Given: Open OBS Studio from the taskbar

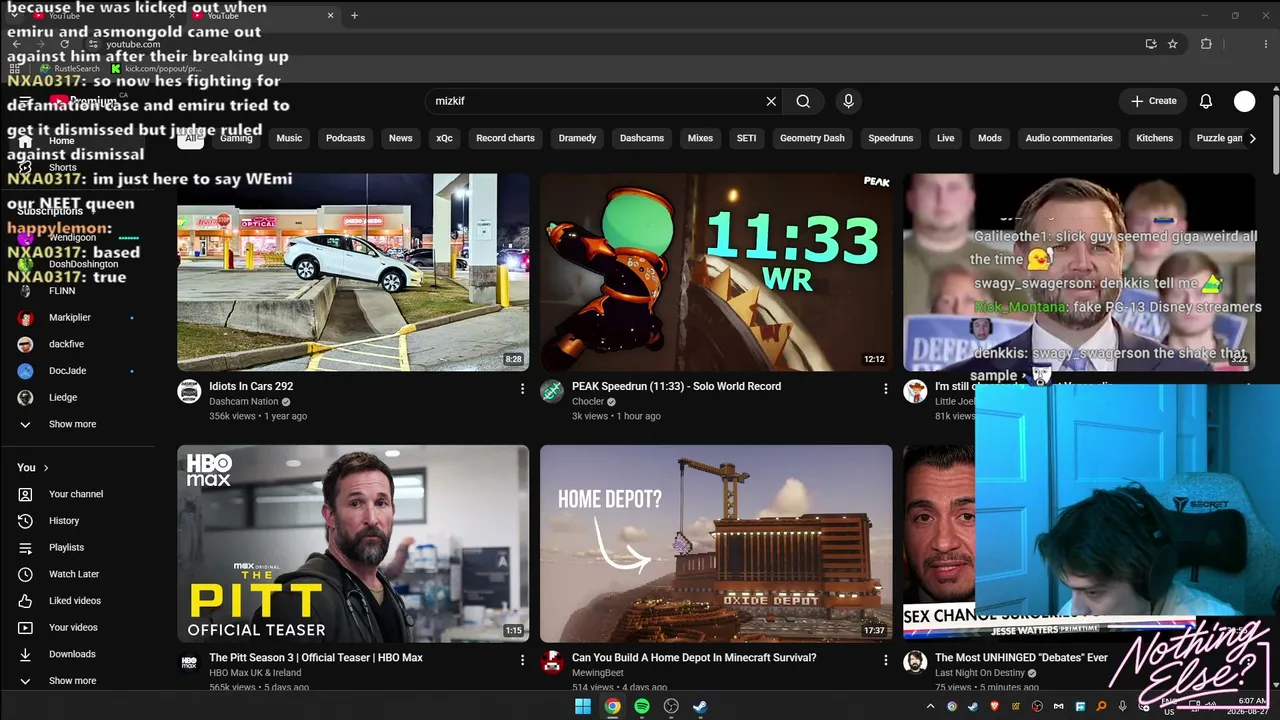Looking at the screenshot, I should 671,706.
